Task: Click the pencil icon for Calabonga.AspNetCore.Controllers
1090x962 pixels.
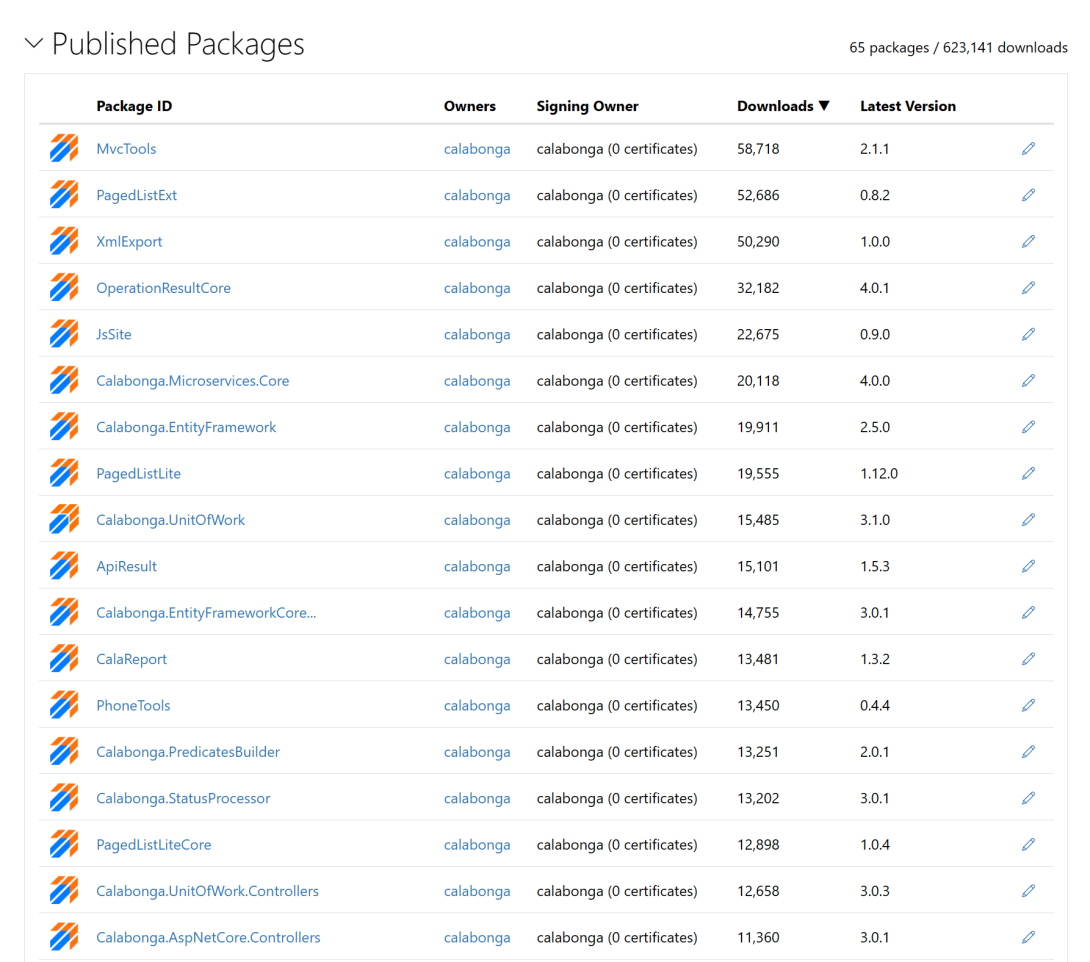Action: [x=1028, y=937]
